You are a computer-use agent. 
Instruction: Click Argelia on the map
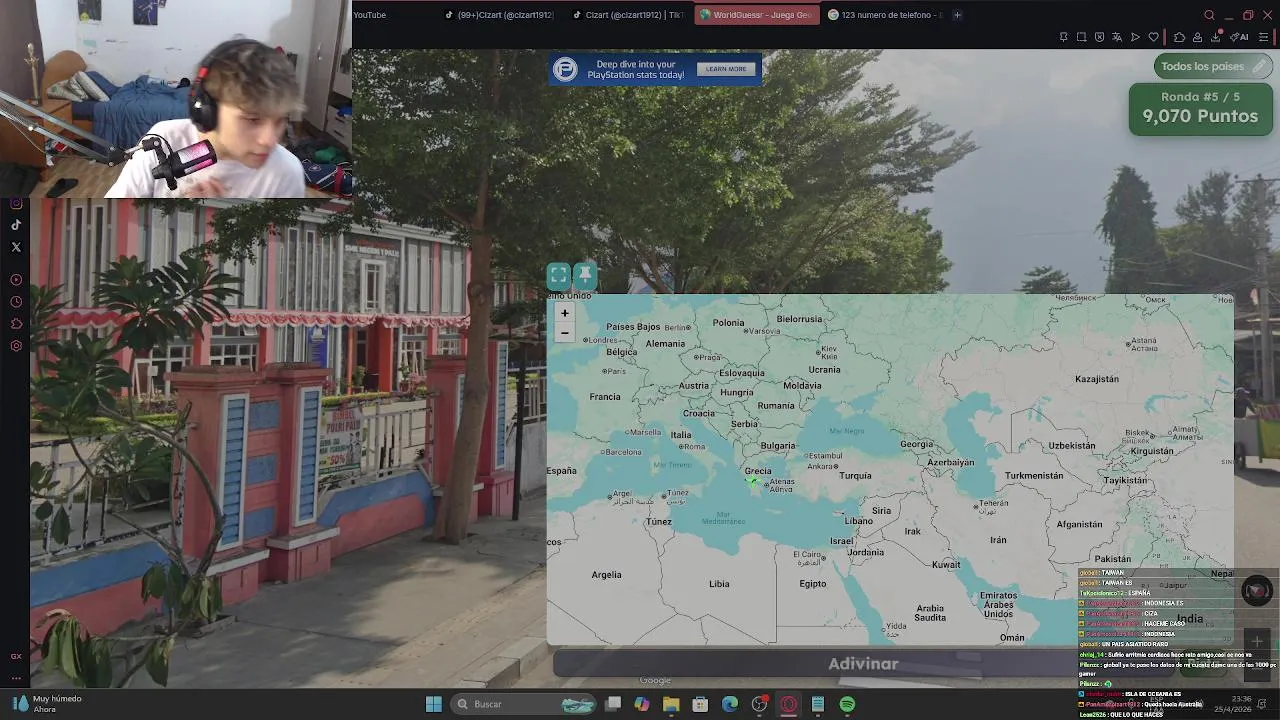pyautogui.click(x=606, y=575)
